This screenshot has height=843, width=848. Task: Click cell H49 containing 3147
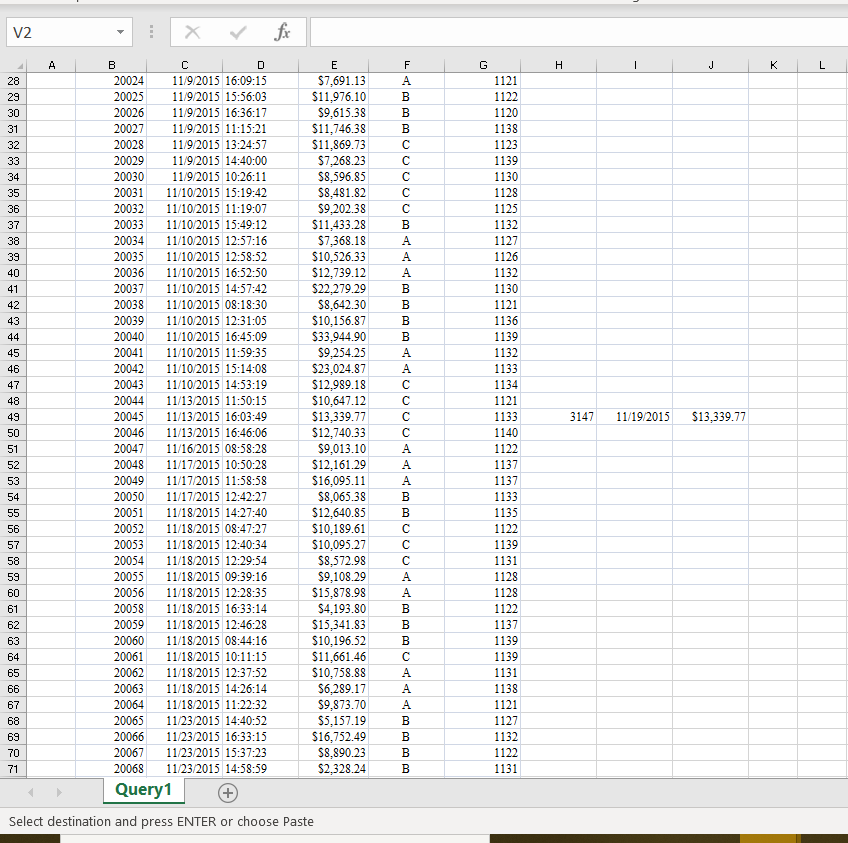click(x=558, y=417)
